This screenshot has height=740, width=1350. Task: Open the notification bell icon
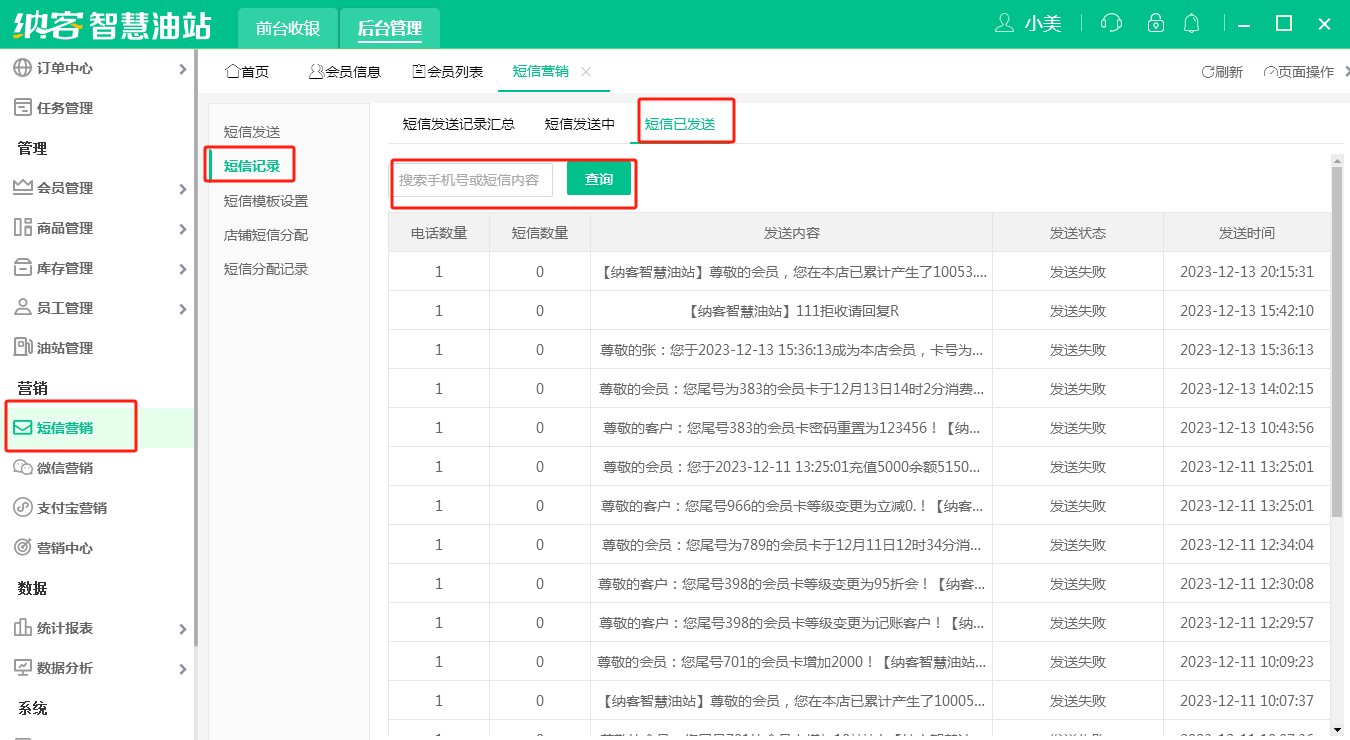tap(1191, 23)
